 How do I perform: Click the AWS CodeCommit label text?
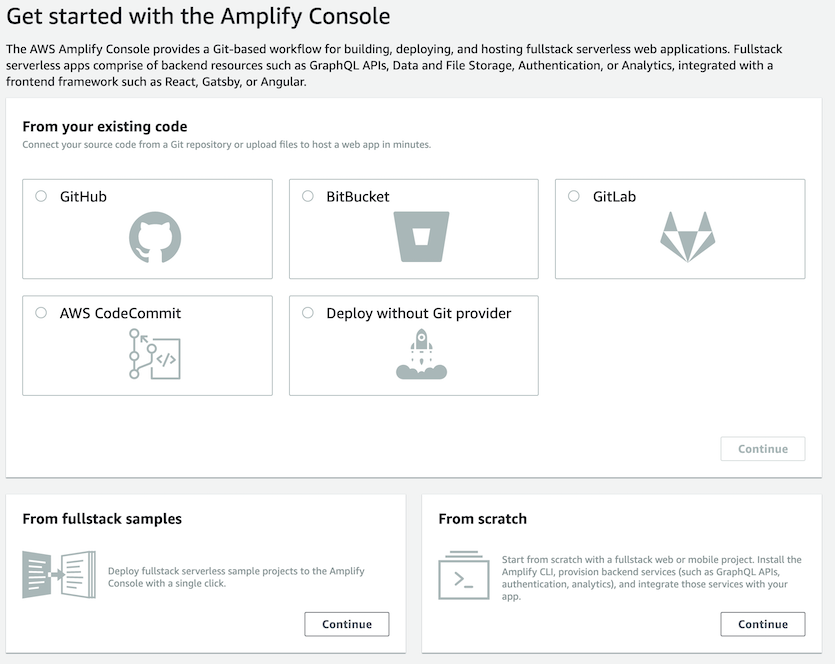pos(120,313)
